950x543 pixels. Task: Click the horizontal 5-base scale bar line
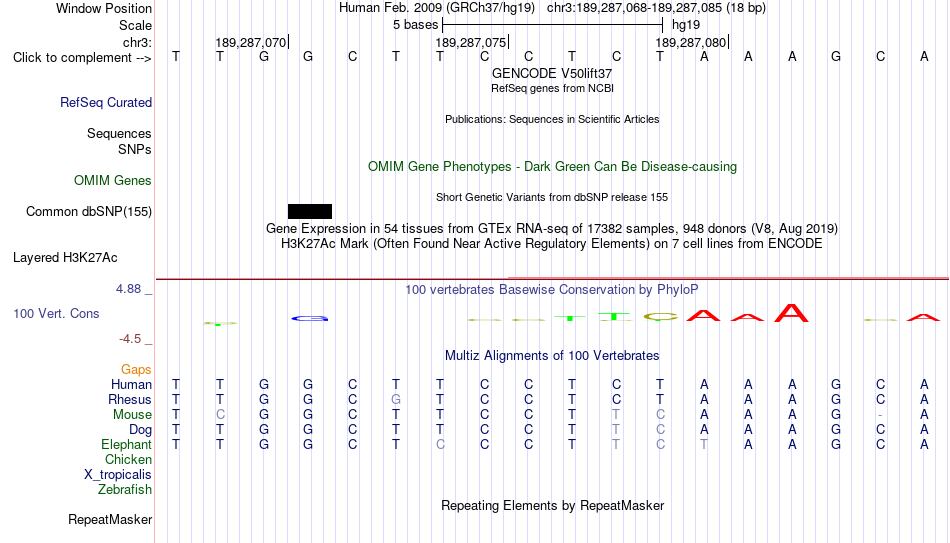pos(553,25)
